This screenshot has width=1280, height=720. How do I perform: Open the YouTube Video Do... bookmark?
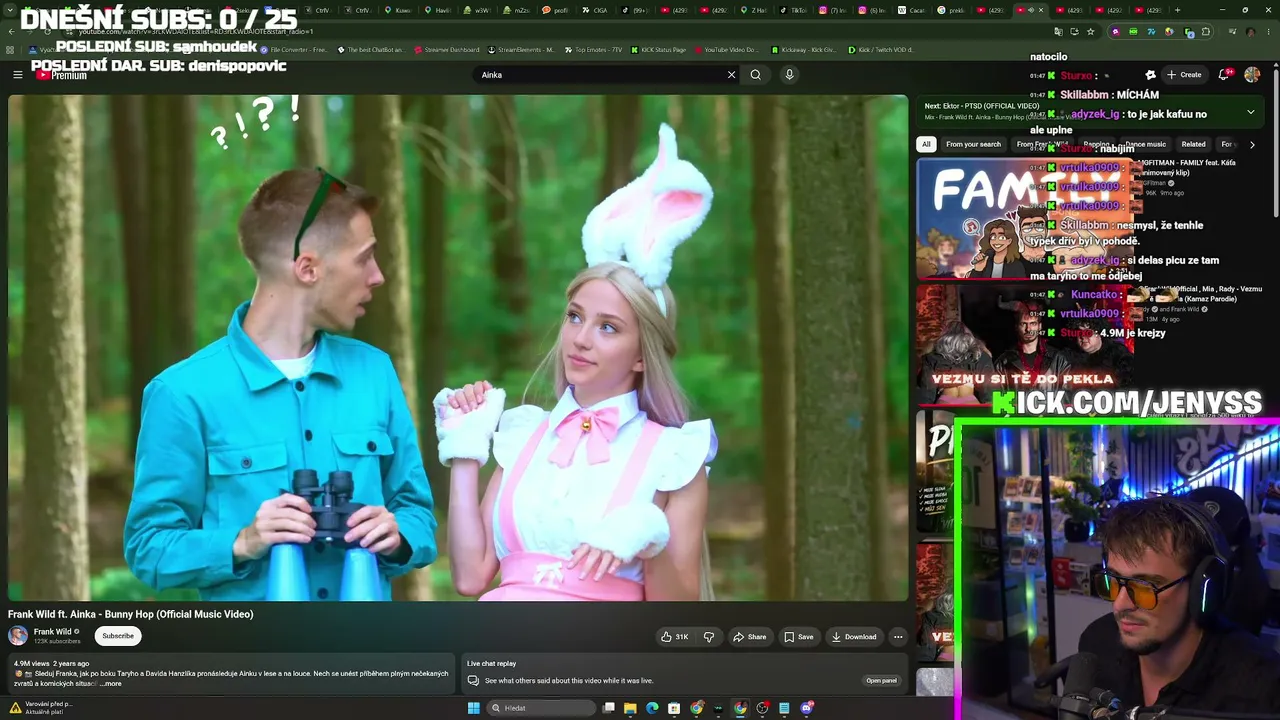click(726, 49)
